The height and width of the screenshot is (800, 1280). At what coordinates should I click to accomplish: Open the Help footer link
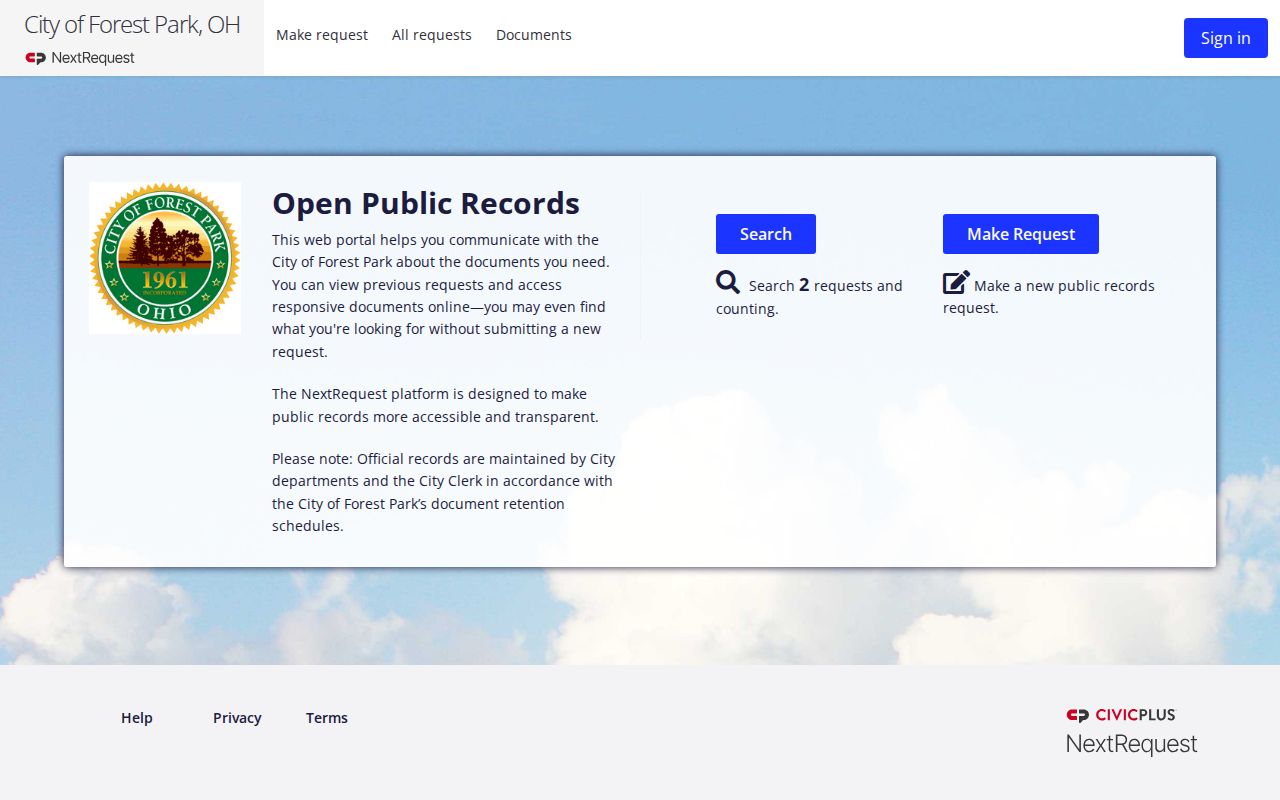click(x=137, y=718)
